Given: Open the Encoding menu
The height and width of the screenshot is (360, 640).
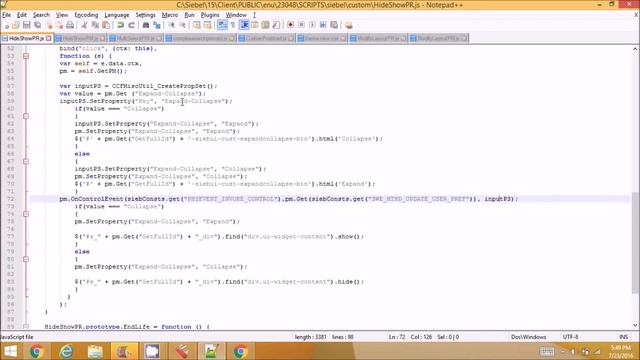Looking at the screenshot, I should [86, 15].
